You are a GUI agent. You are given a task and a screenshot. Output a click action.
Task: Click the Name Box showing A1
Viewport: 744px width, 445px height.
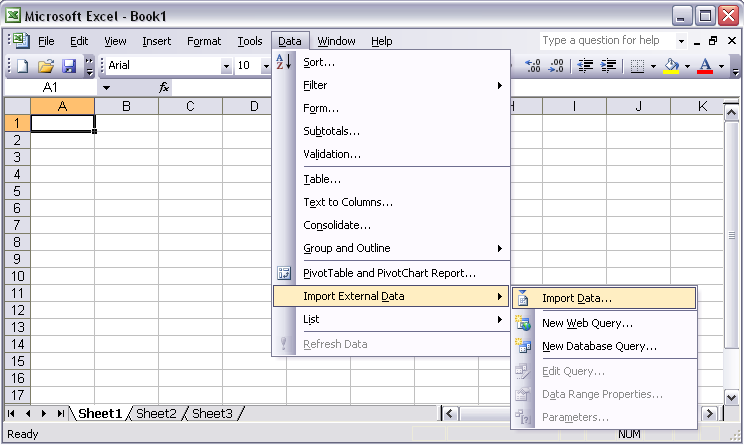tap(50, 87)
